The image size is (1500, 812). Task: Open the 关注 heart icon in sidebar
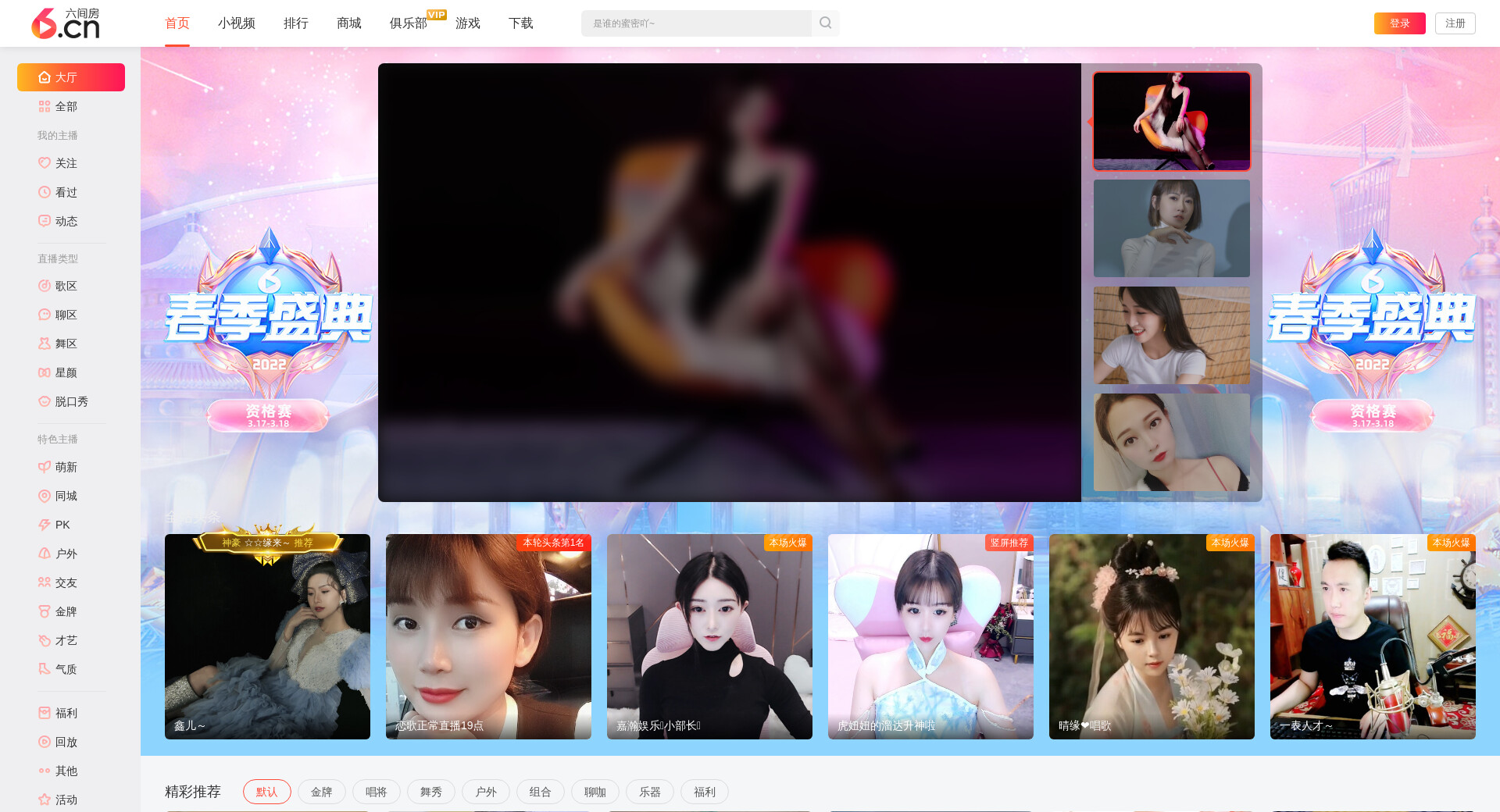(45, 163)
